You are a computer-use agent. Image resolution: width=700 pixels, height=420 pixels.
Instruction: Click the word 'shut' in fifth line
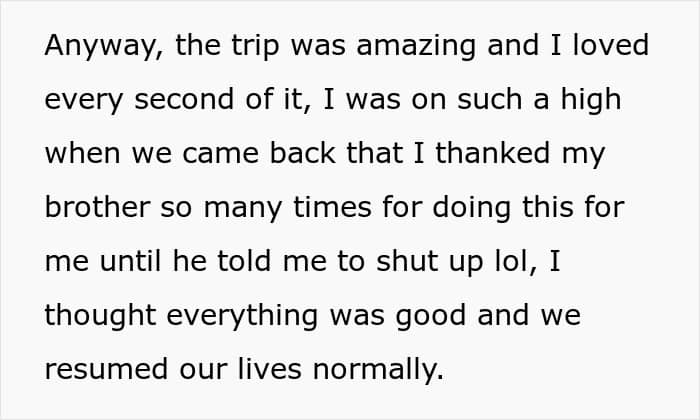pyautogui.click(x=407, y=261)
